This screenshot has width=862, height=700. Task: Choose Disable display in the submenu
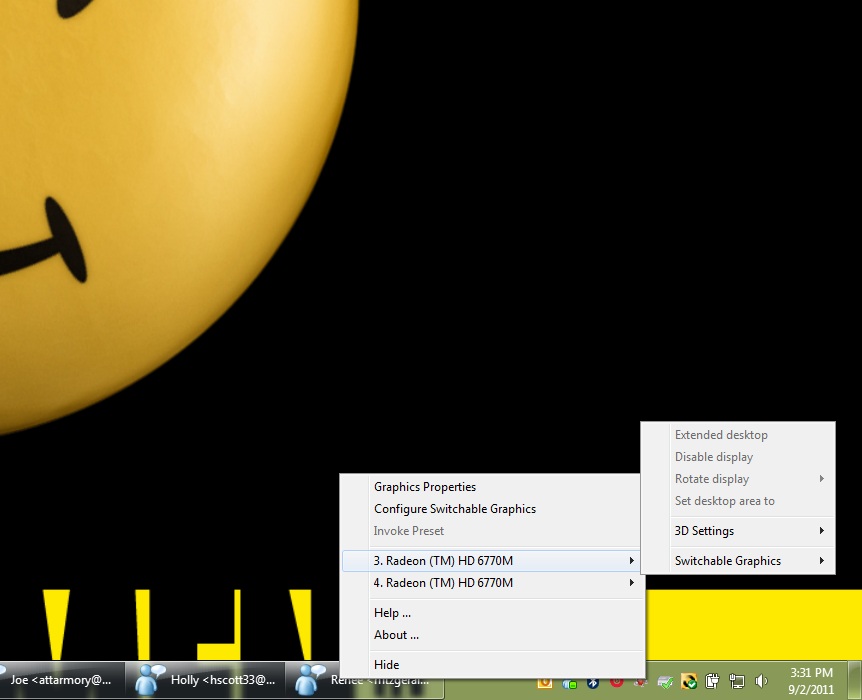(x=738, y=457)
